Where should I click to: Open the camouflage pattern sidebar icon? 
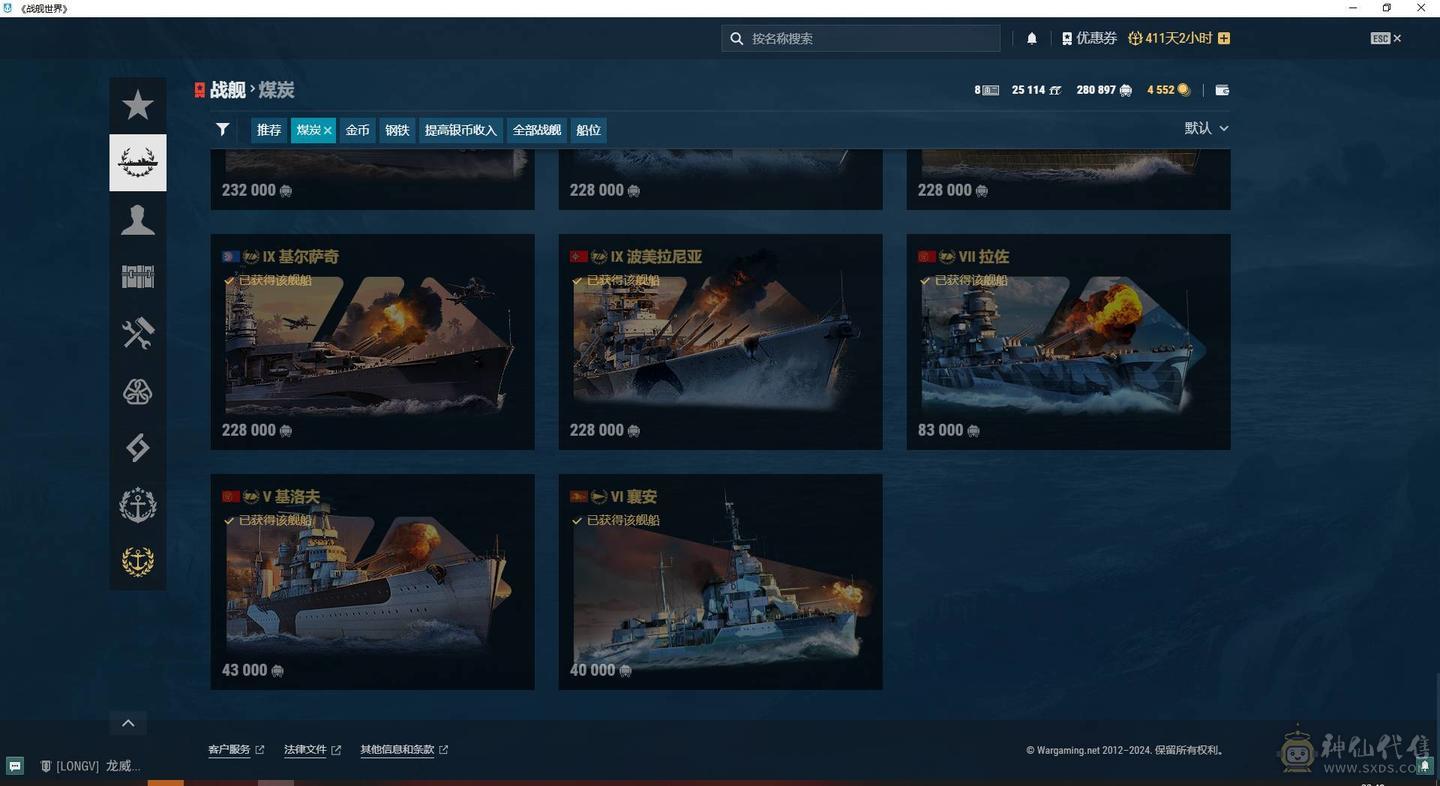138,391
